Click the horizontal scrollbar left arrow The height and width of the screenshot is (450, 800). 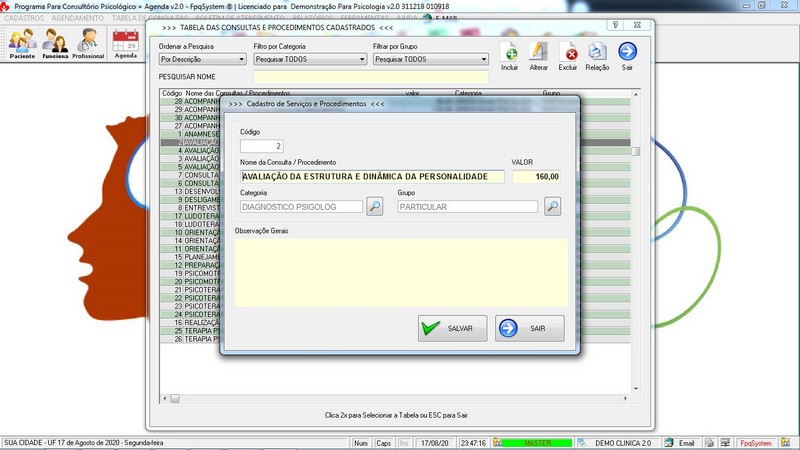coord(164,398)
